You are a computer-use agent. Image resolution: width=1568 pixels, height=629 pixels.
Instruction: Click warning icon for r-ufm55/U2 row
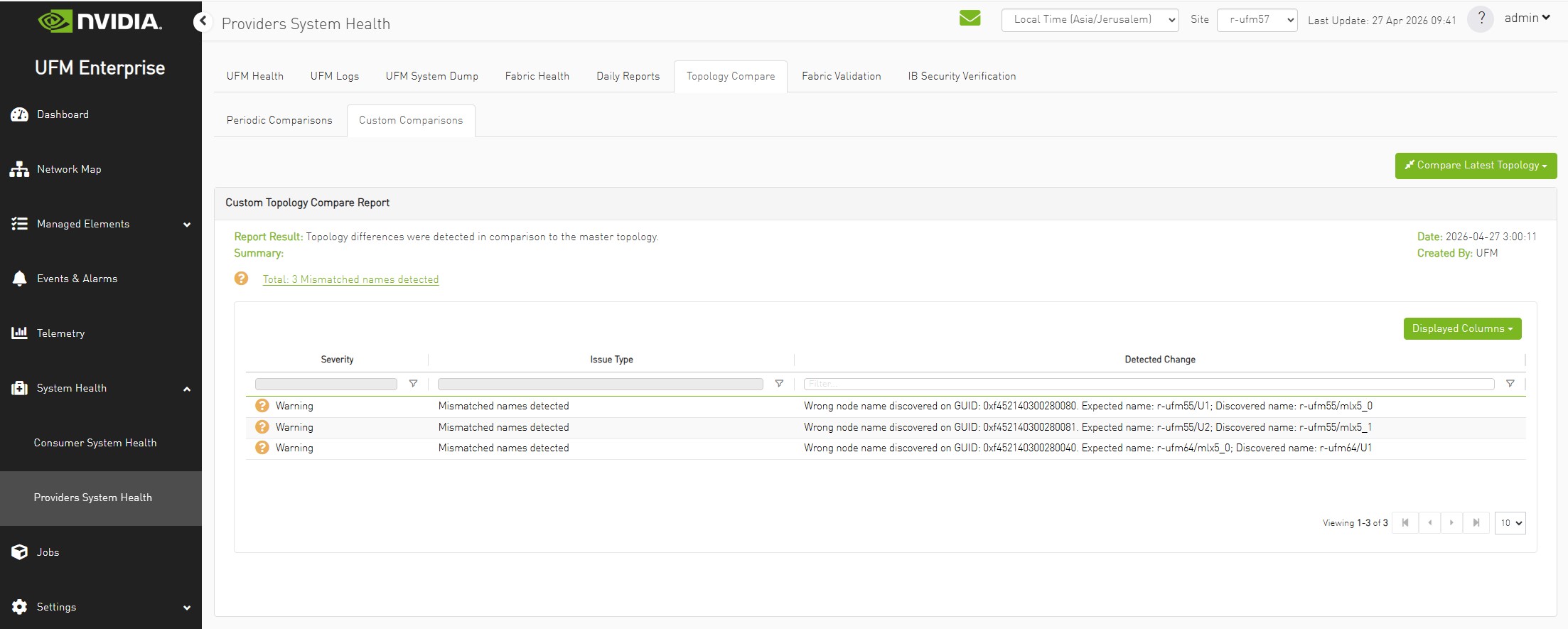coord(262,427)
